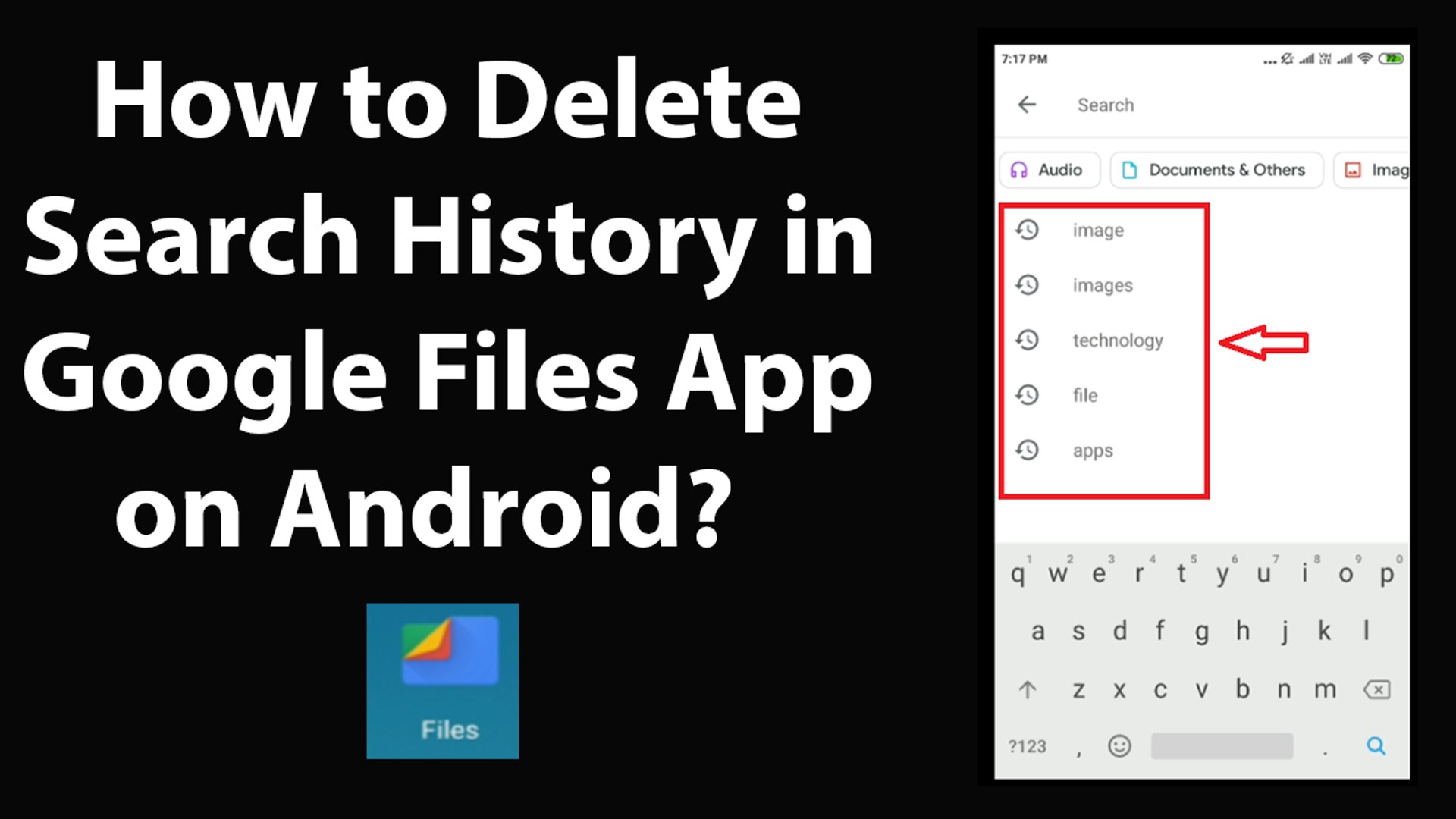This screenshot has width=1456, height=819.
Task: Tap the 'images' search suggestion
Action: coord(1103,285)
